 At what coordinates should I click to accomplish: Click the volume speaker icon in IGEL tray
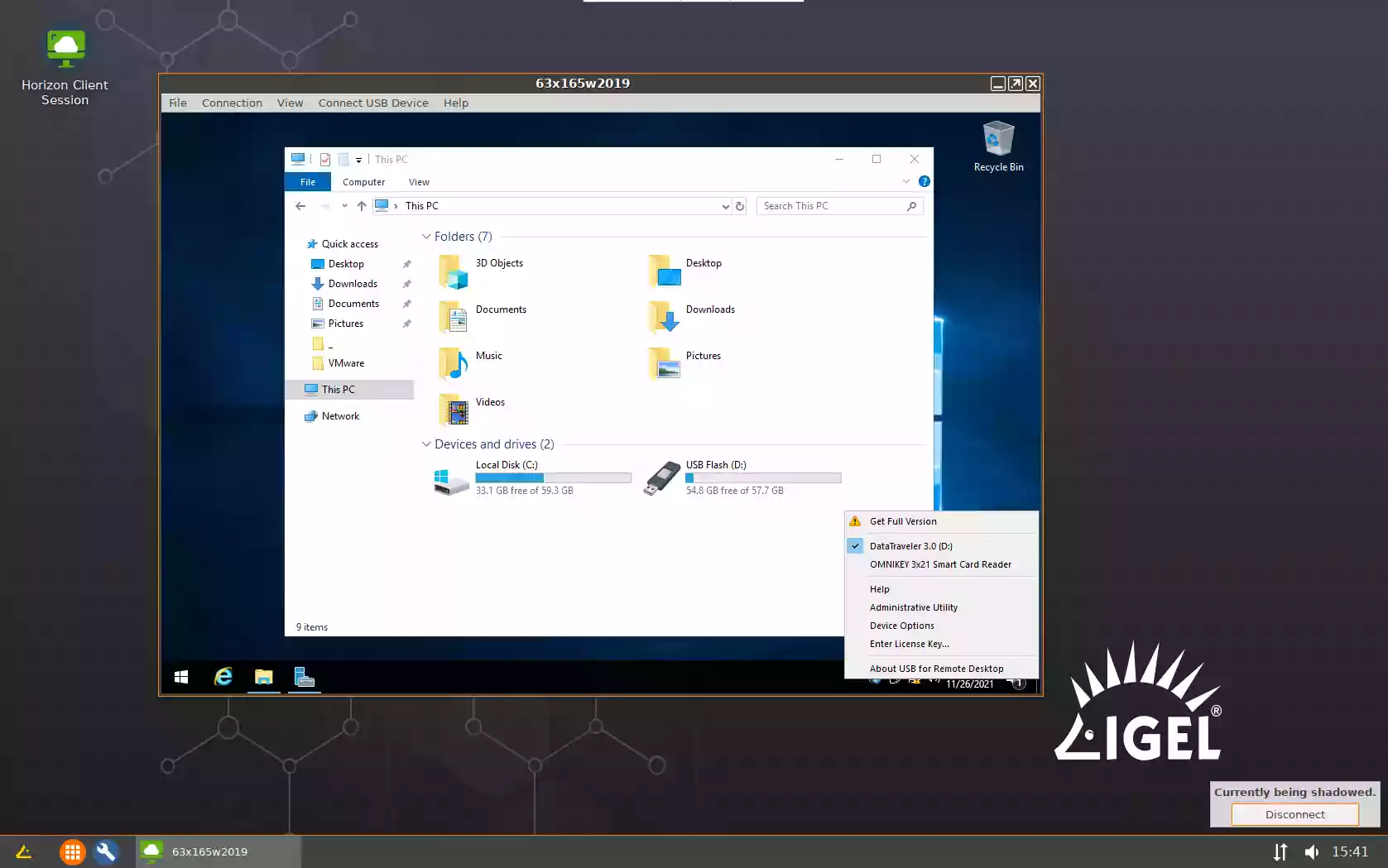pos(1312,851)
